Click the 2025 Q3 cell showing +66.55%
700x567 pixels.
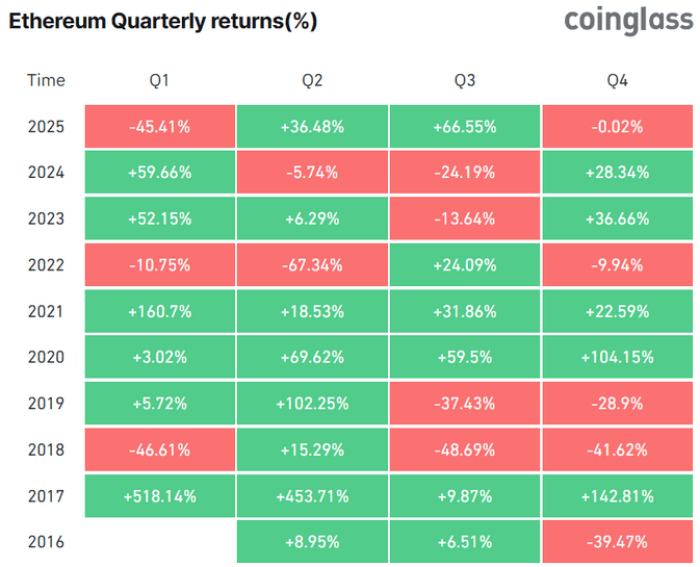[465, 127]
